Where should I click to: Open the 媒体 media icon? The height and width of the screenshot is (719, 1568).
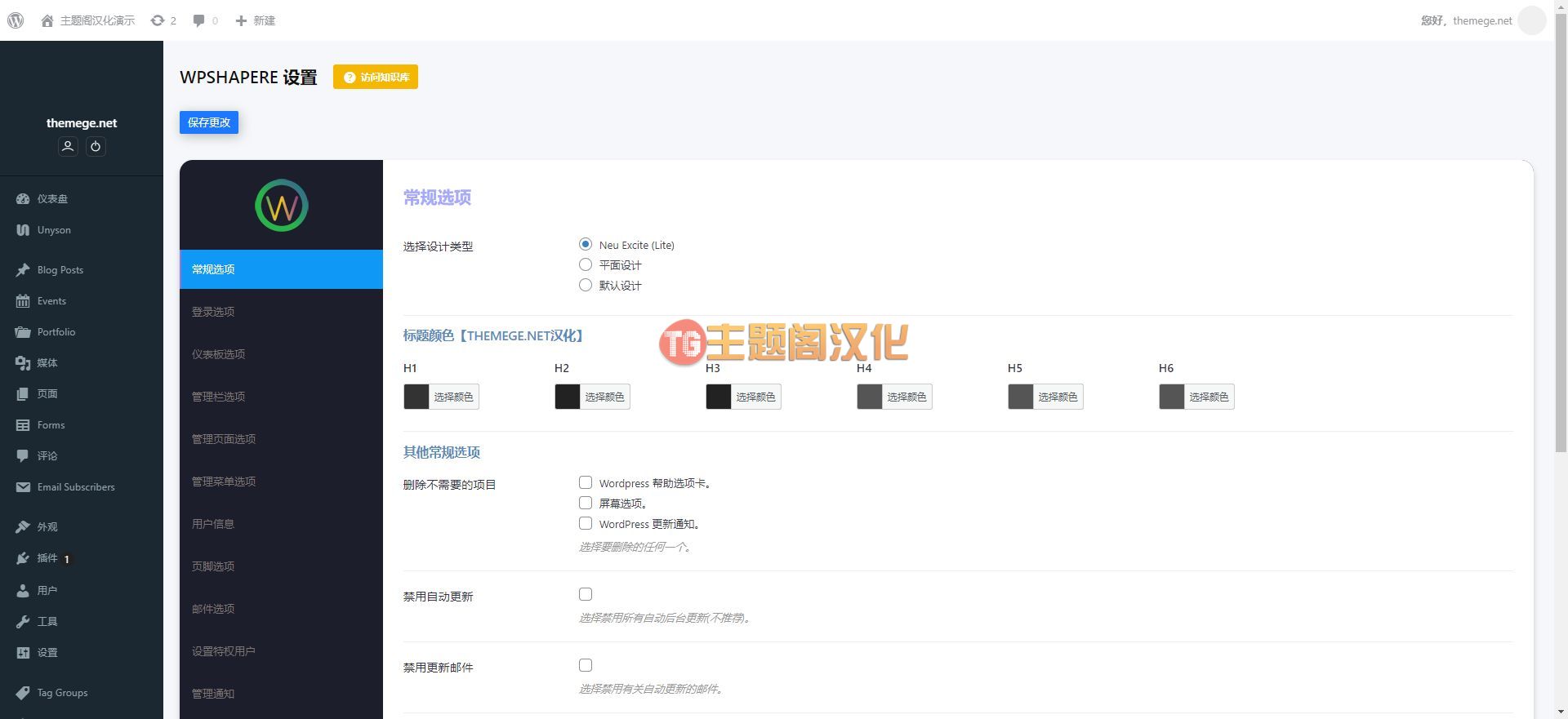pos(23,363)
